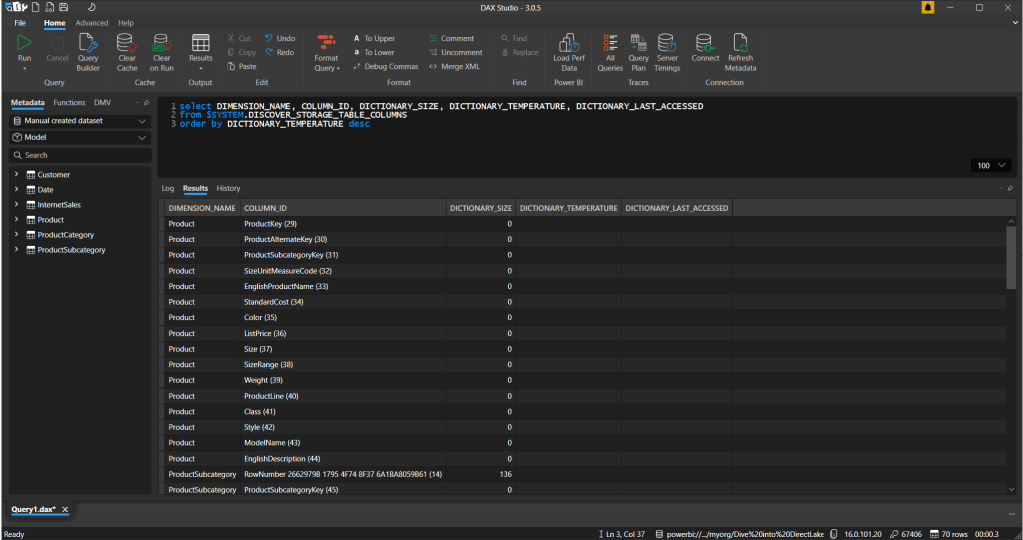Click the Load Perf Data icon
Screen dimensions: 1023x540
click(x=569, y=44)
